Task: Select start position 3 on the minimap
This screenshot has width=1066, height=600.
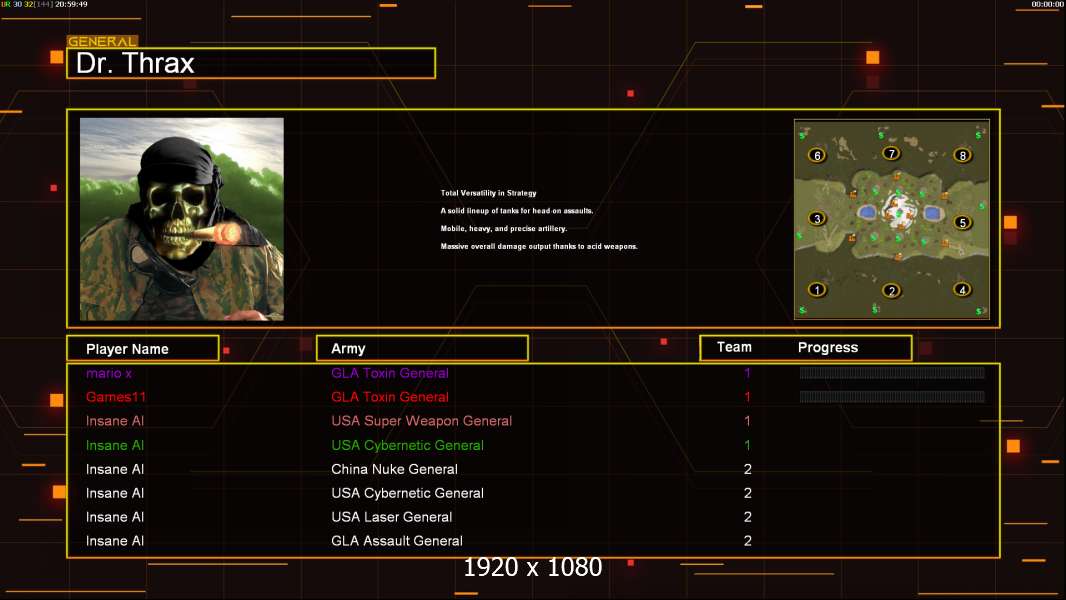Action: click(x=817, y=218)
